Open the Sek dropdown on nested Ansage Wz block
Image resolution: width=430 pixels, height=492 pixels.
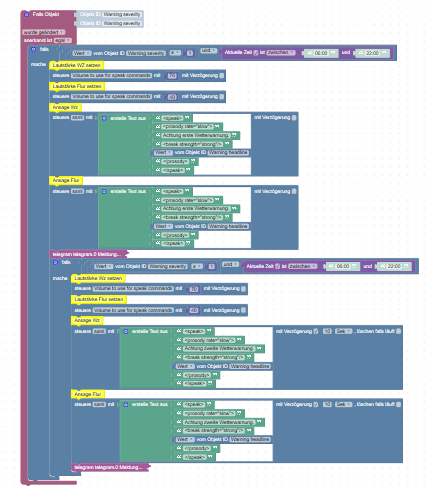tap(343, 331)
